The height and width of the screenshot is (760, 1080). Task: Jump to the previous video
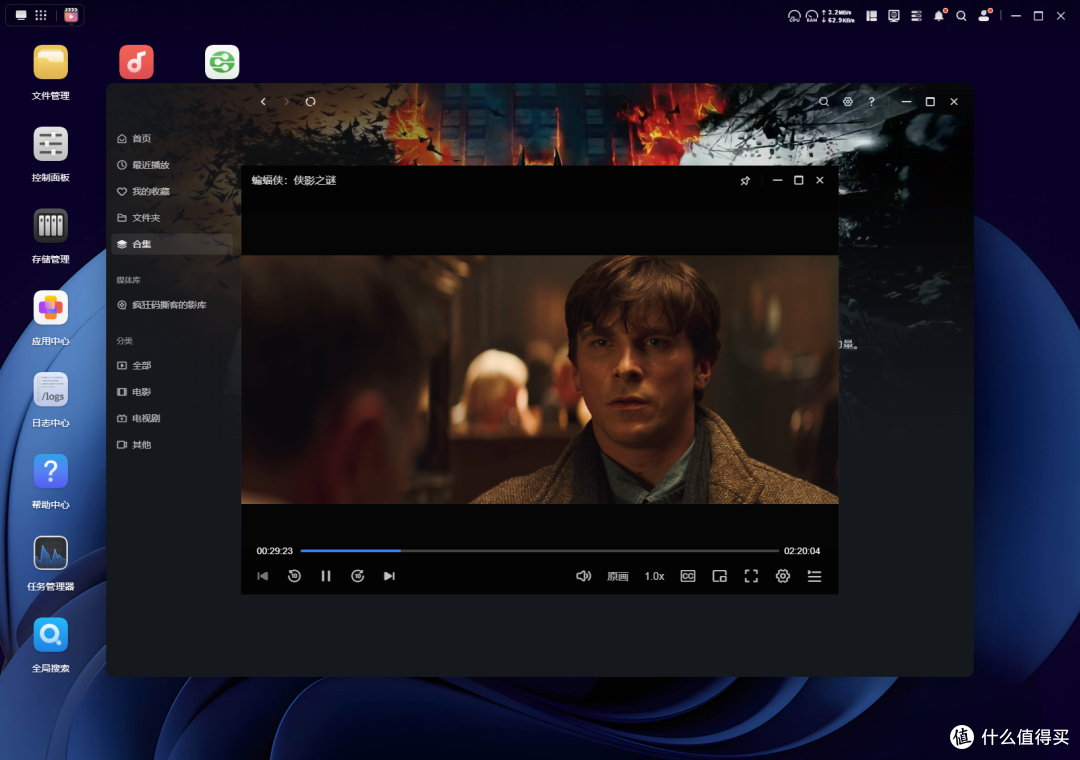262,576
